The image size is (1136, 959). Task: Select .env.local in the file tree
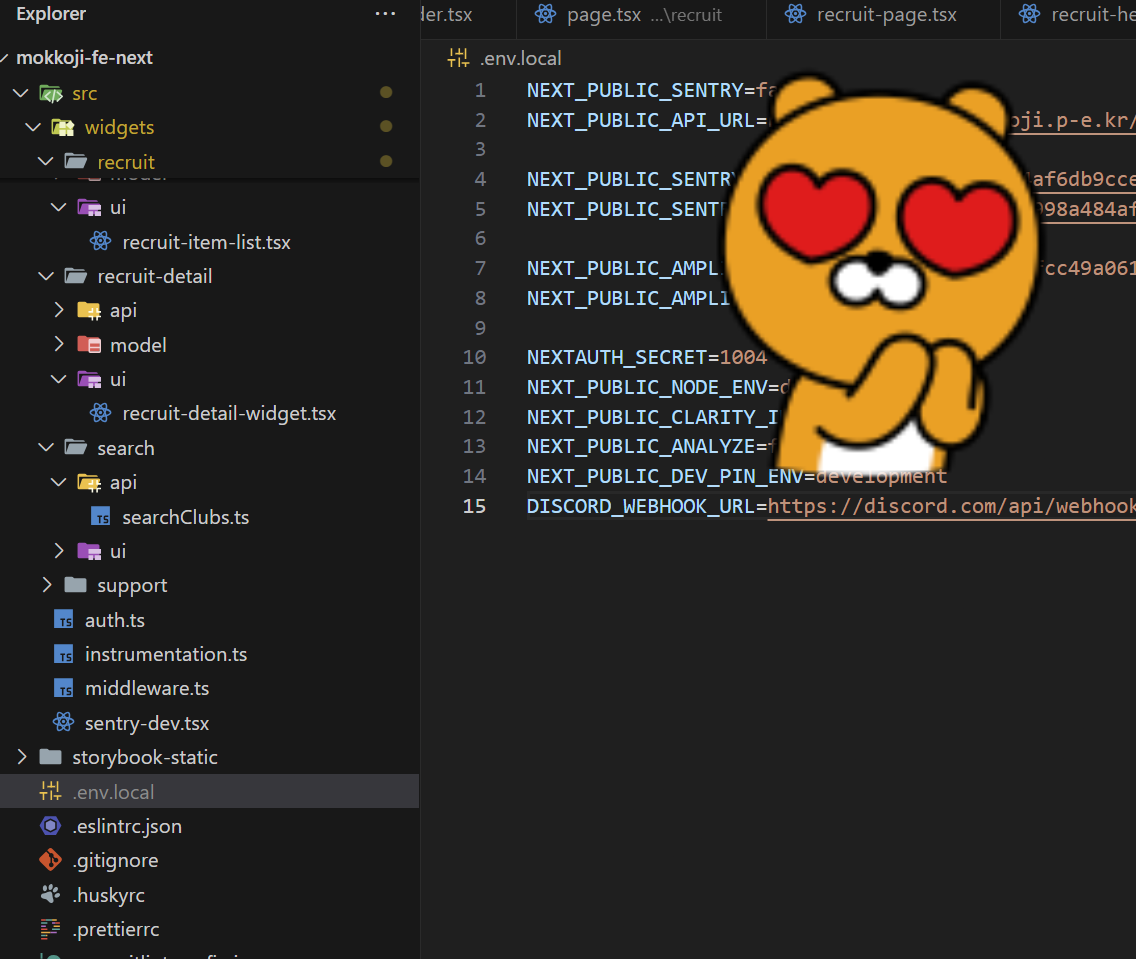coord(209,792)
